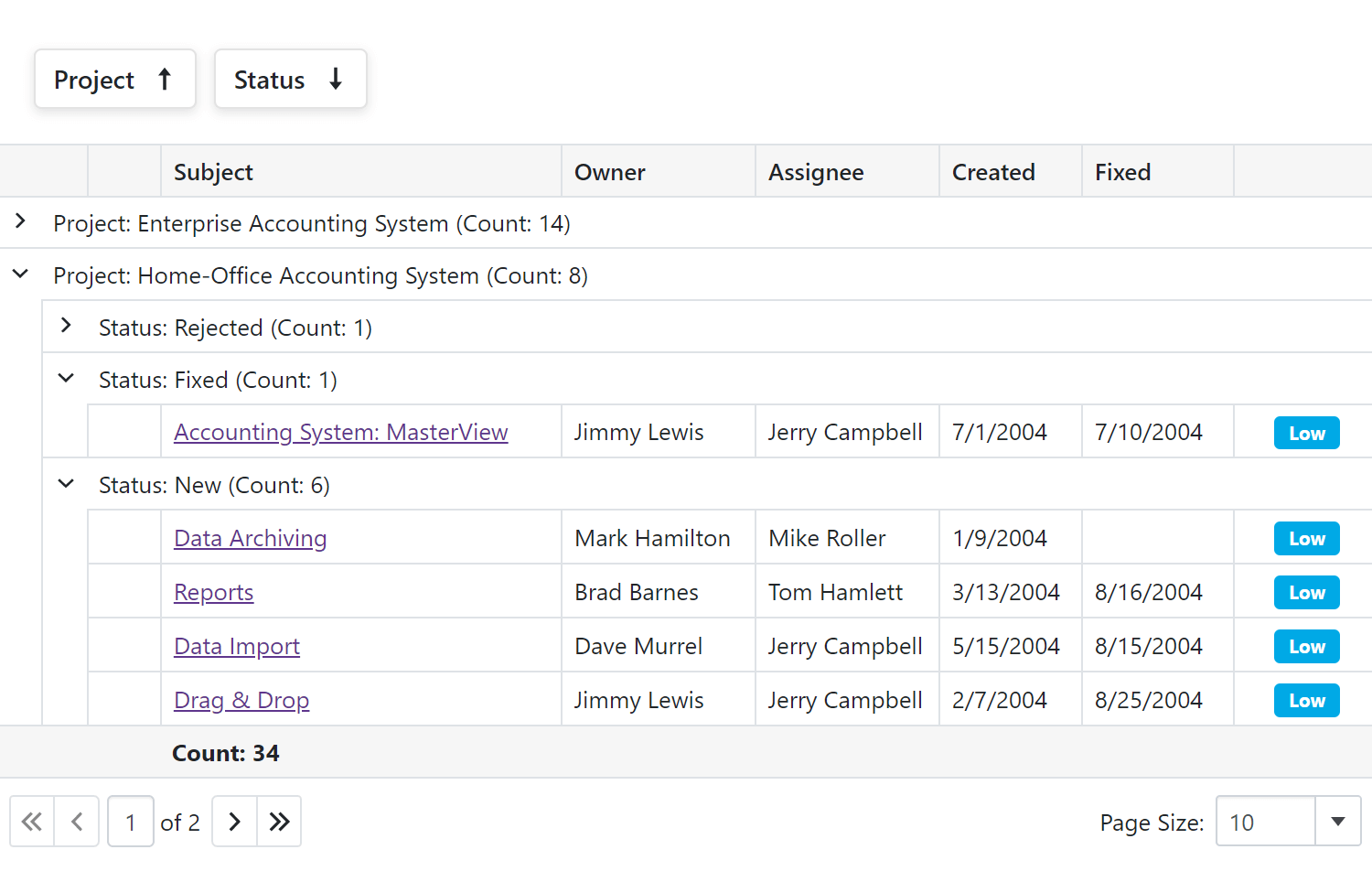
Task: Open the Data Archiving link
Action: 250,538
